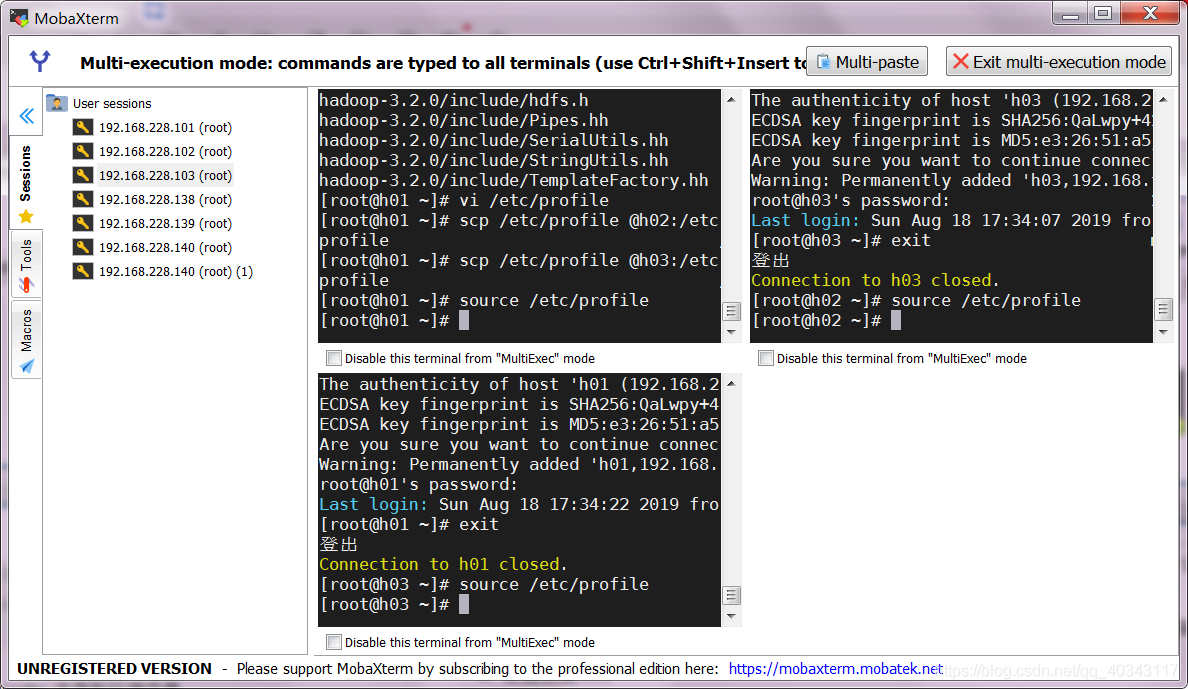Click the knife icon on the Tools tab
1188x689 pixels.
coord(27,285)
